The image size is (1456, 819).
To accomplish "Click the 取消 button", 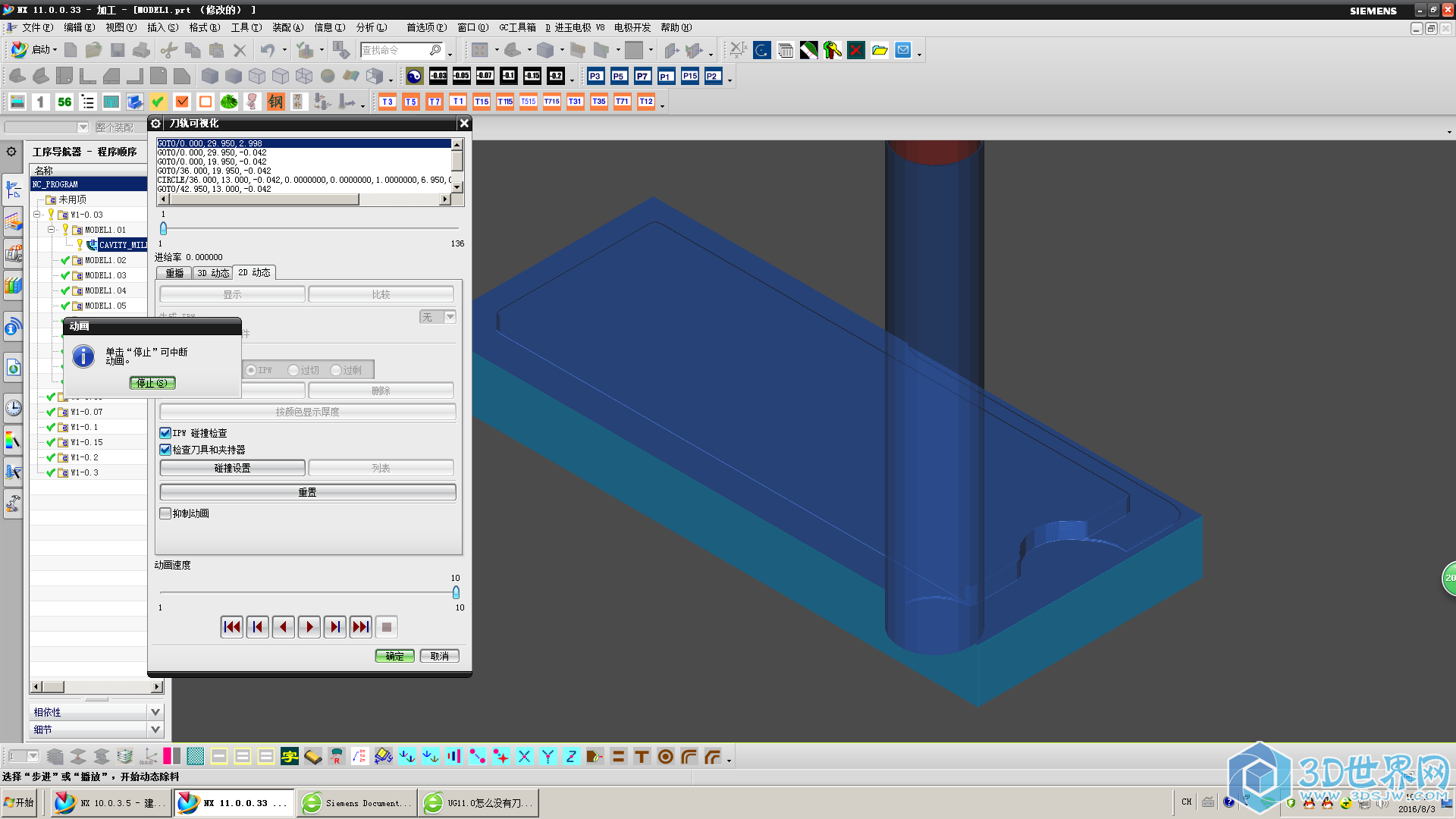I will click(x=440, y=656).
